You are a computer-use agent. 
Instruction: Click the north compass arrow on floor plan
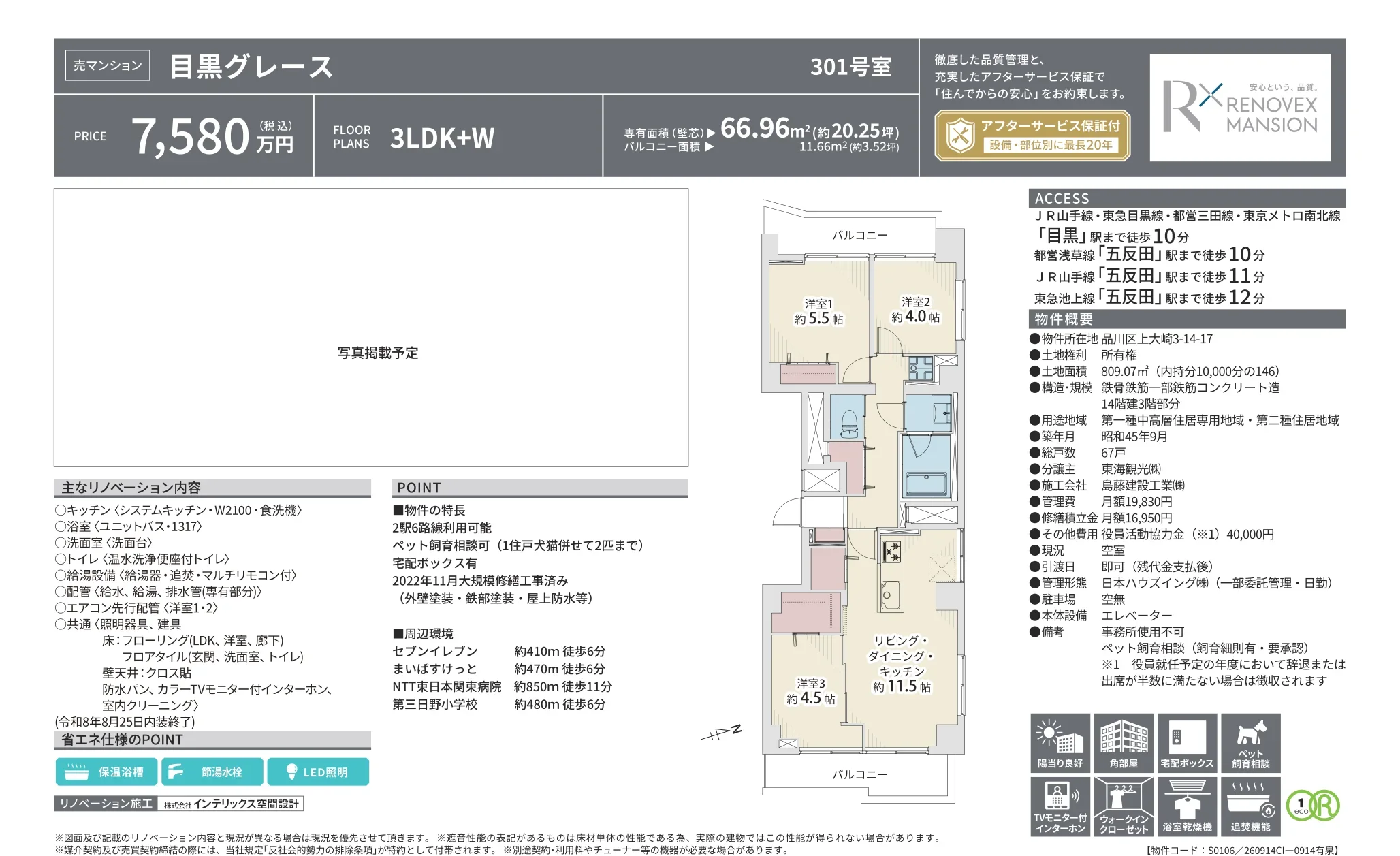pos(721,733)
